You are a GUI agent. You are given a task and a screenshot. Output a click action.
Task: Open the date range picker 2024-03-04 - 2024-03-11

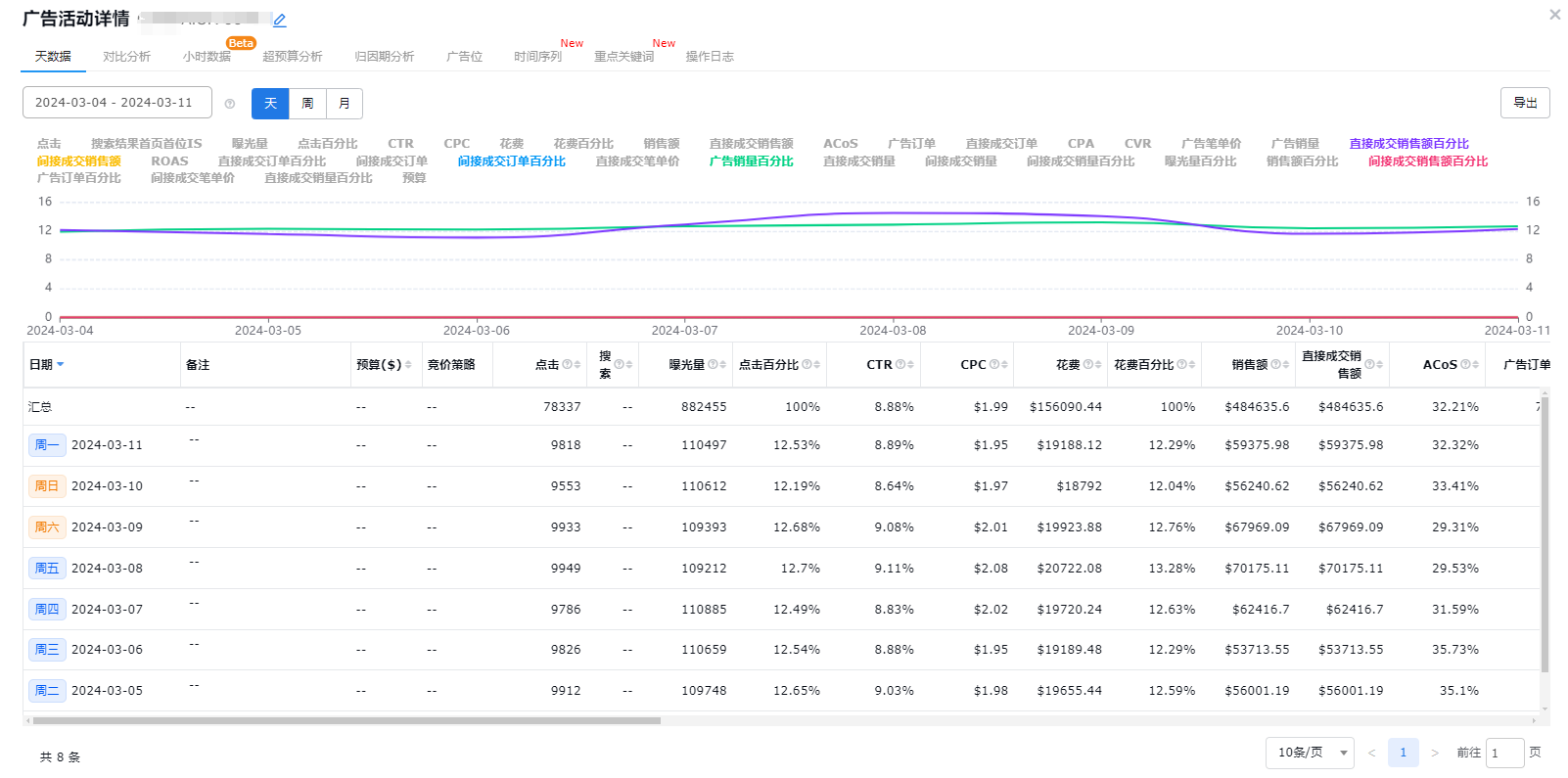click(117, 103)
